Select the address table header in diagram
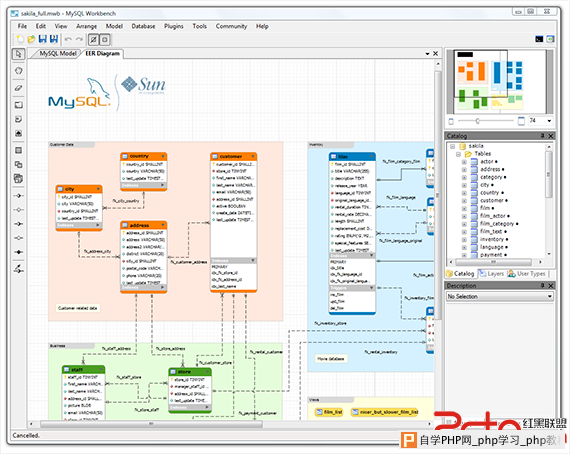 (144, 225)
